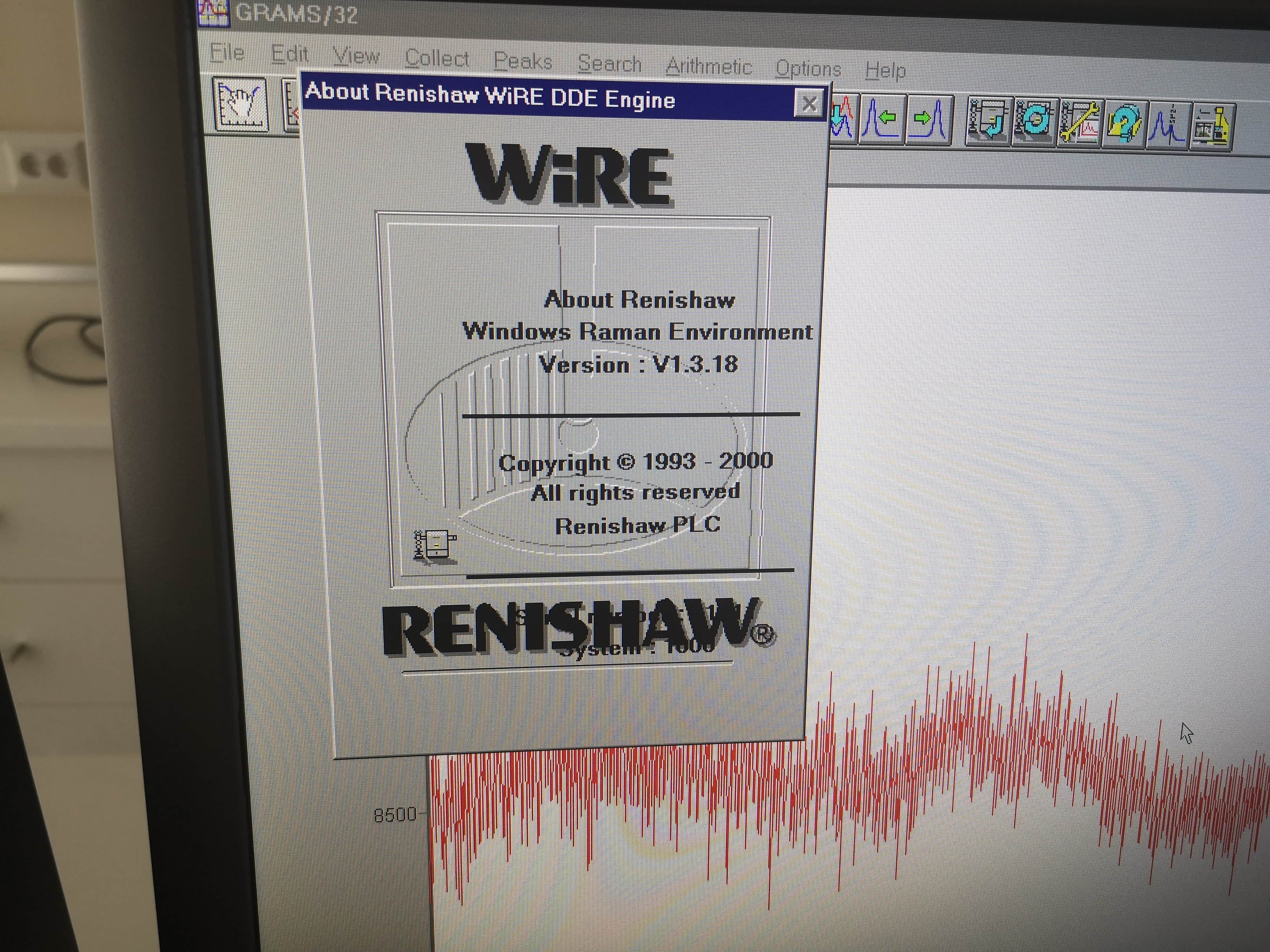Viewport: 1270px width, 952px height.
Task: Click the blue peak with vertical marker icon
Action: click(x=1168, y=126)
